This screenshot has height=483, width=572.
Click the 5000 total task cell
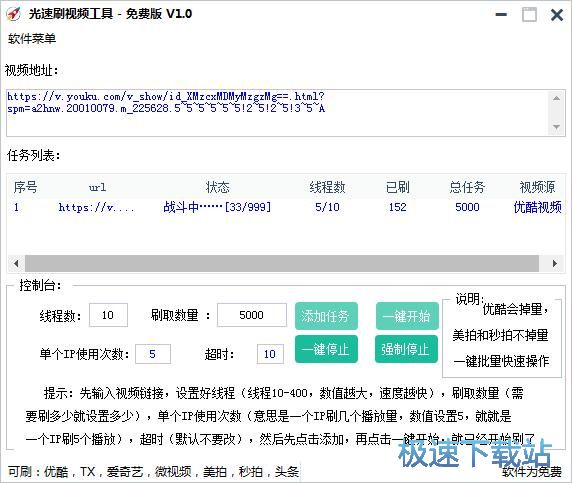pos(467,207)
